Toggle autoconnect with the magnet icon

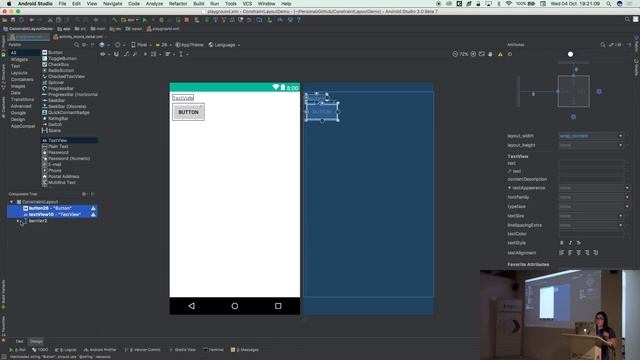(116, 54)
